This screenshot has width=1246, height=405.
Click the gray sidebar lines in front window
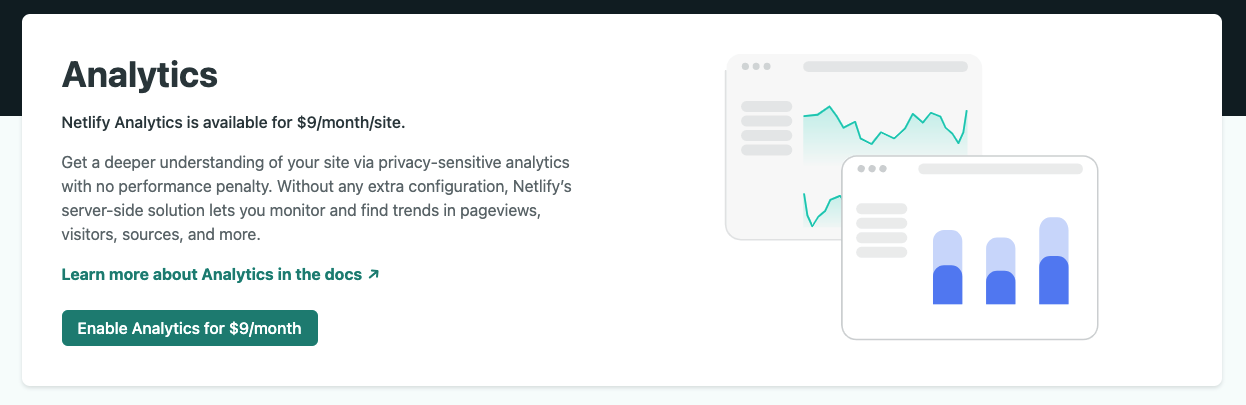point(882,230)
